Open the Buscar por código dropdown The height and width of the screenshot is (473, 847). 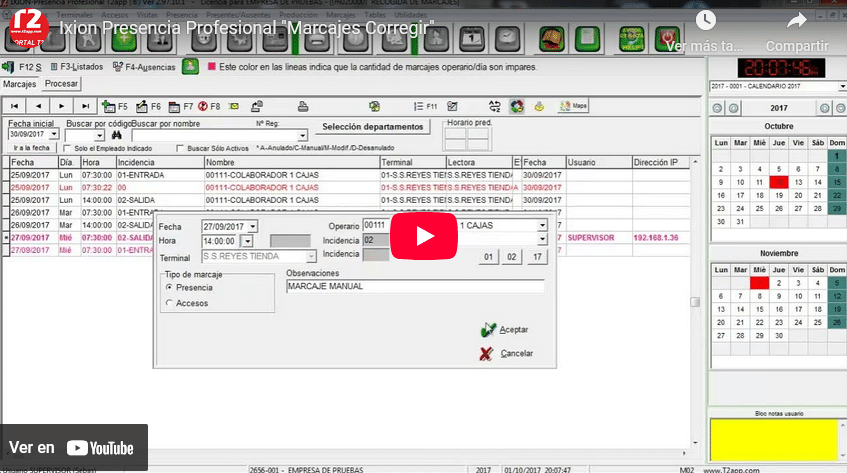99,135
